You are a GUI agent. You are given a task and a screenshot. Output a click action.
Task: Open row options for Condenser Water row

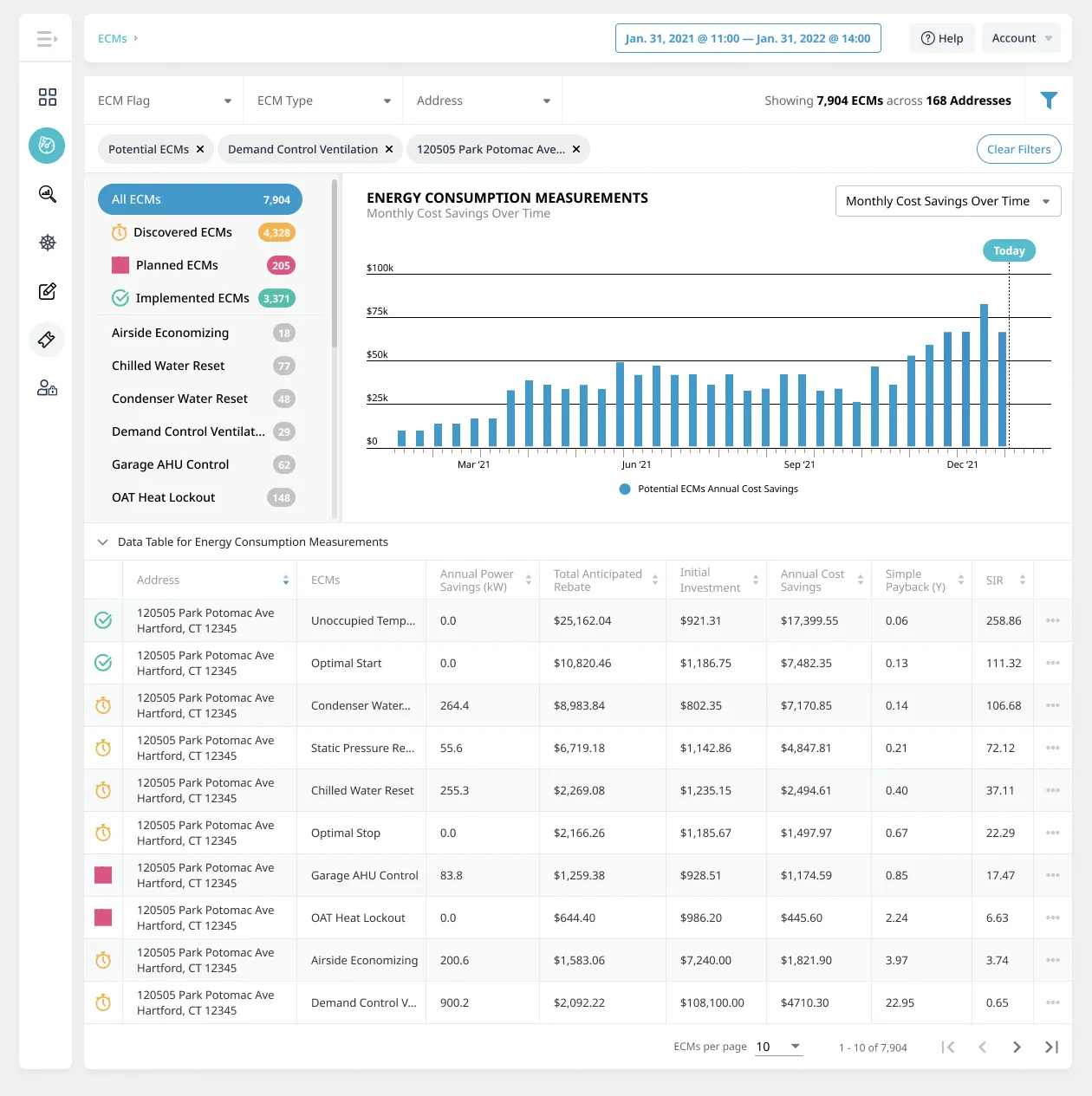(1053, 705)
